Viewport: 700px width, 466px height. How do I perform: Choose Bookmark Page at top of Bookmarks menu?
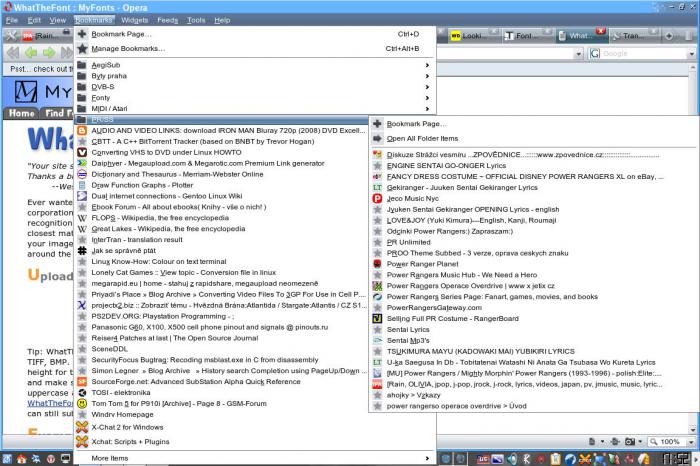pos(255,34)
